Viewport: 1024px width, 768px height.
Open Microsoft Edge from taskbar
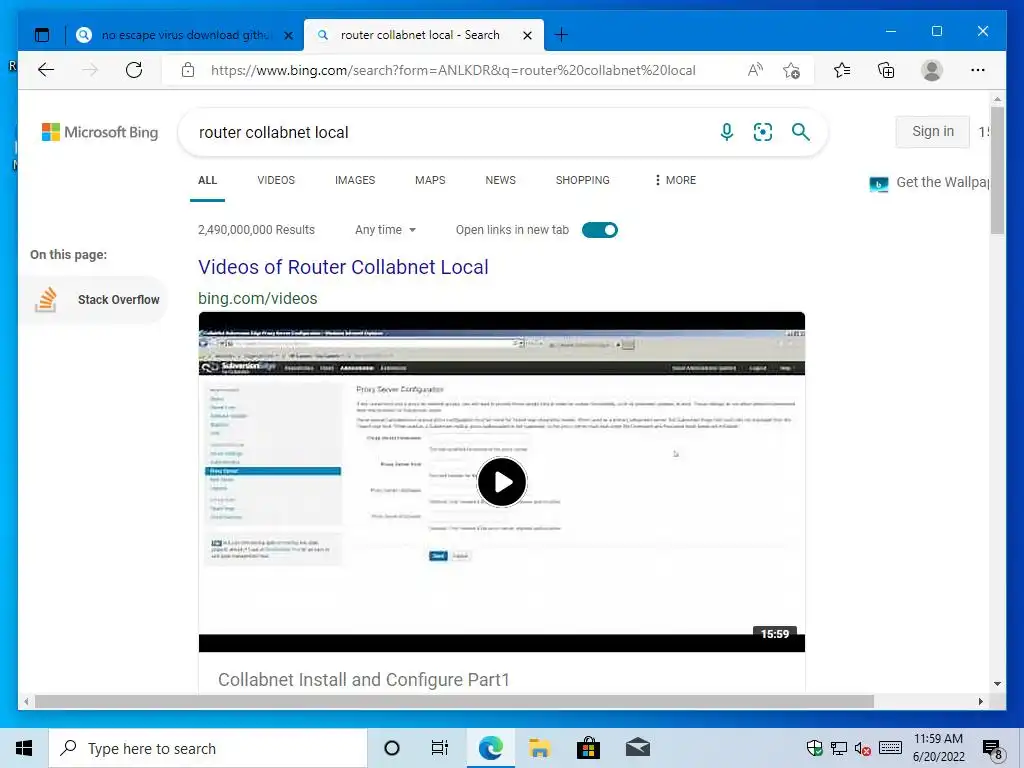coord(490,748)
